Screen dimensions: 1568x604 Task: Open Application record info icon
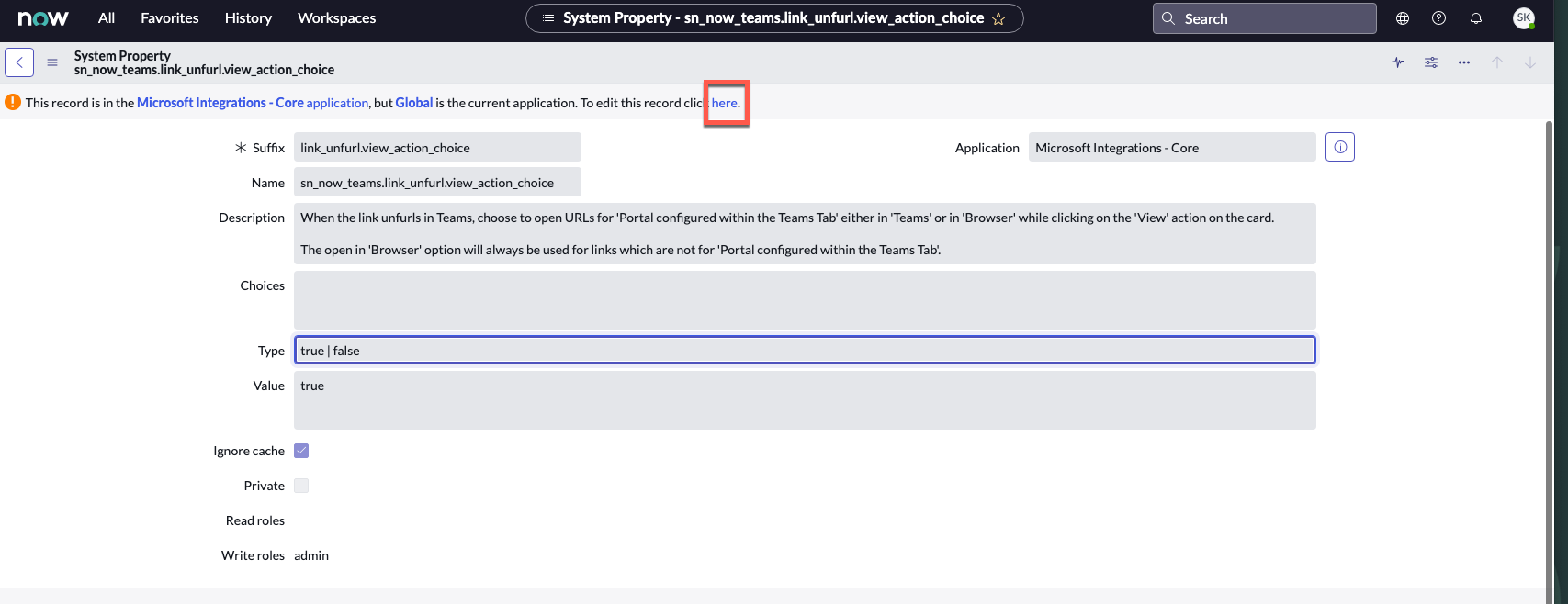click(x=1340, y=147)
